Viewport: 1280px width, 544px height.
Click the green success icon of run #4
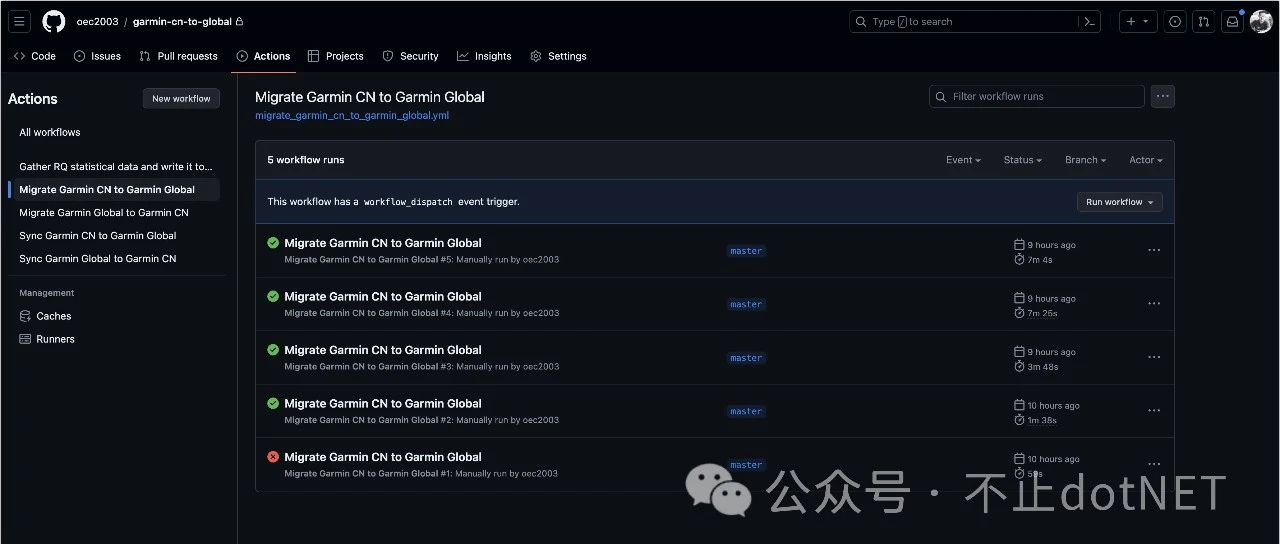(273, 296)
